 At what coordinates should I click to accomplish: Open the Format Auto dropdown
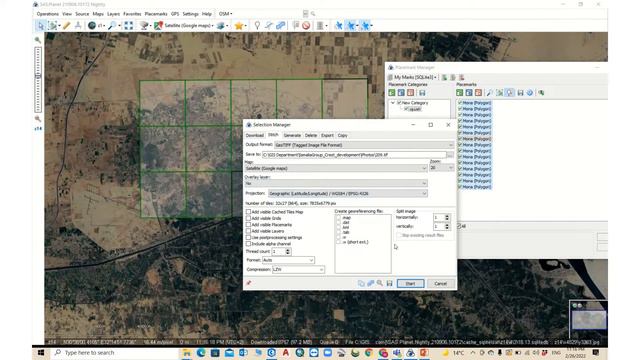pos(288,260)
